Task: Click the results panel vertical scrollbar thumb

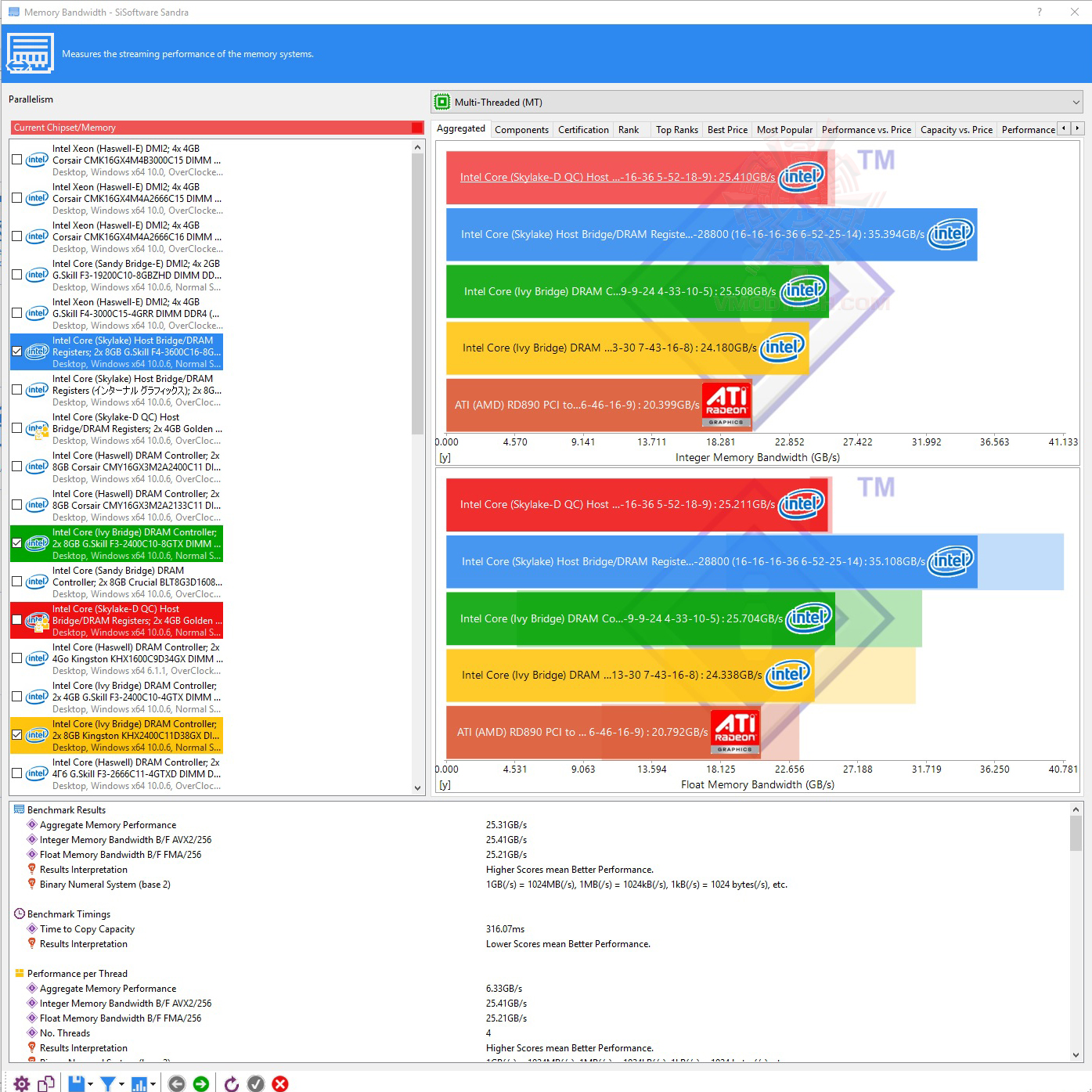Action: [1076, 833]
